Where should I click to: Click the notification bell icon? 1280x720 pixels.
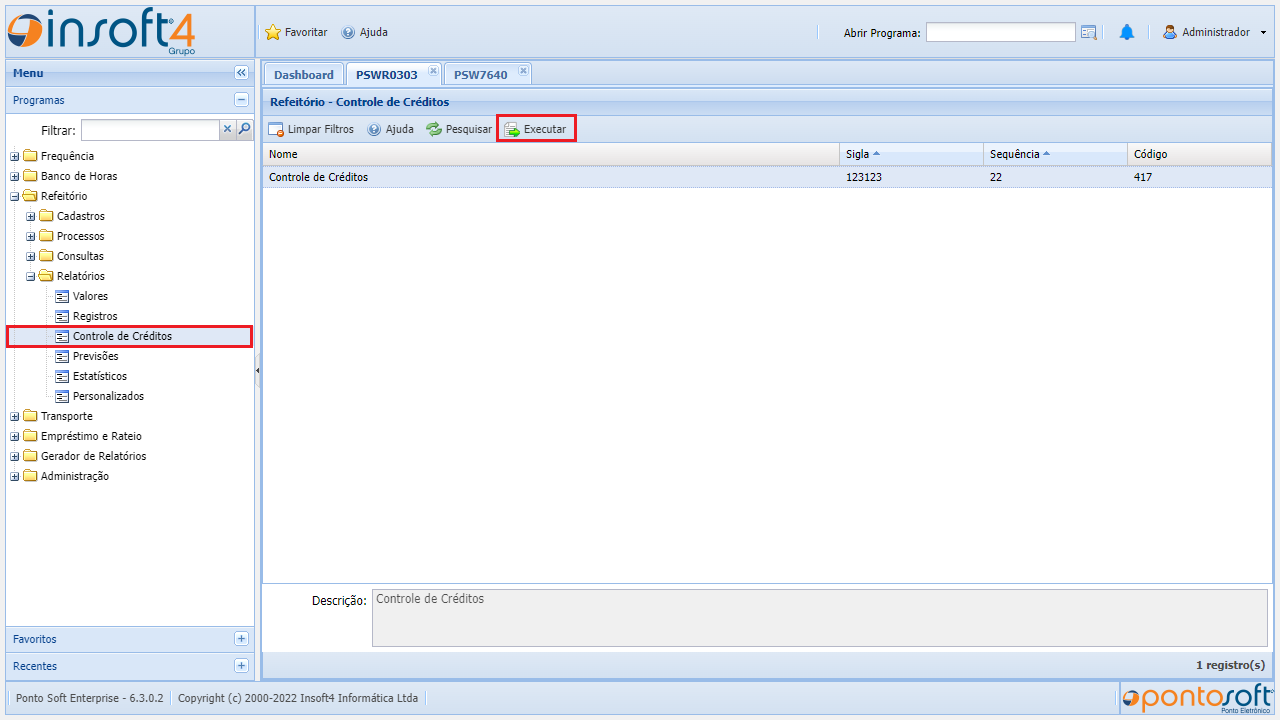click(x=1127, y=32)
